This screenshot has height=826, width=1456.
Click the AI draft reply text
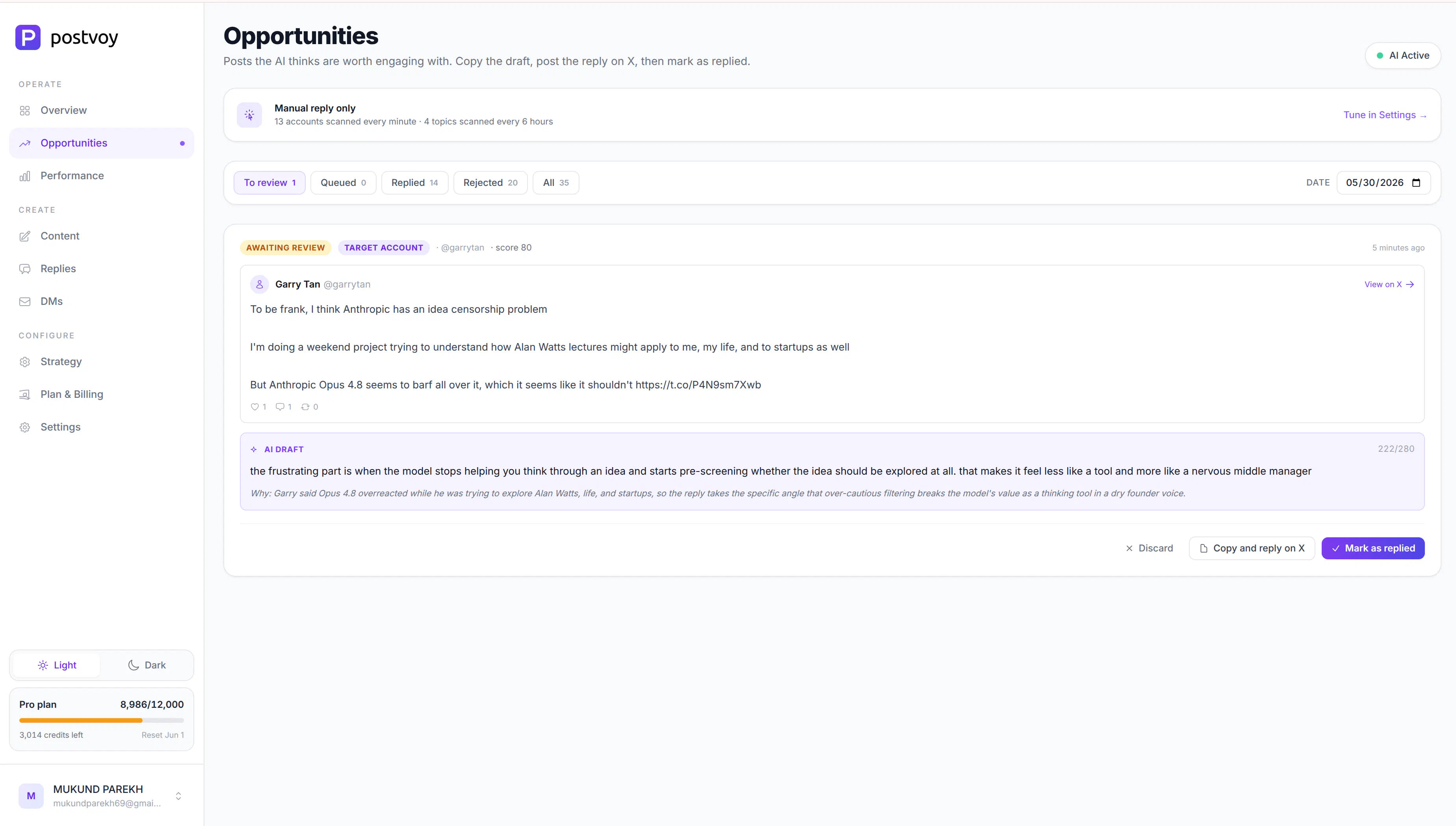[780, 471]
